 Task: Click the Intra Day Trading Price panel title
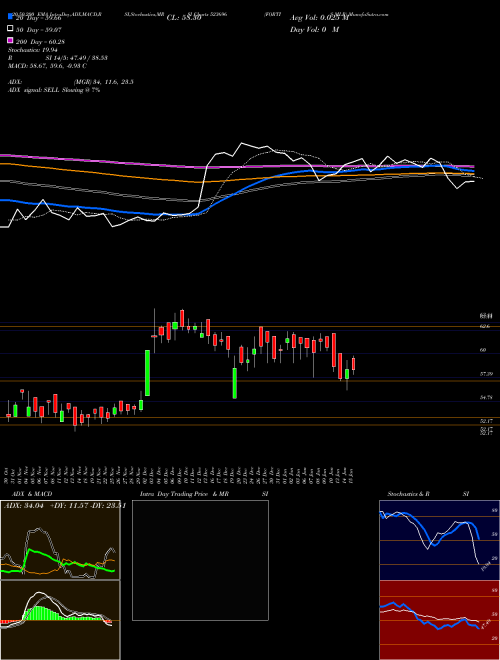[204, 494]
